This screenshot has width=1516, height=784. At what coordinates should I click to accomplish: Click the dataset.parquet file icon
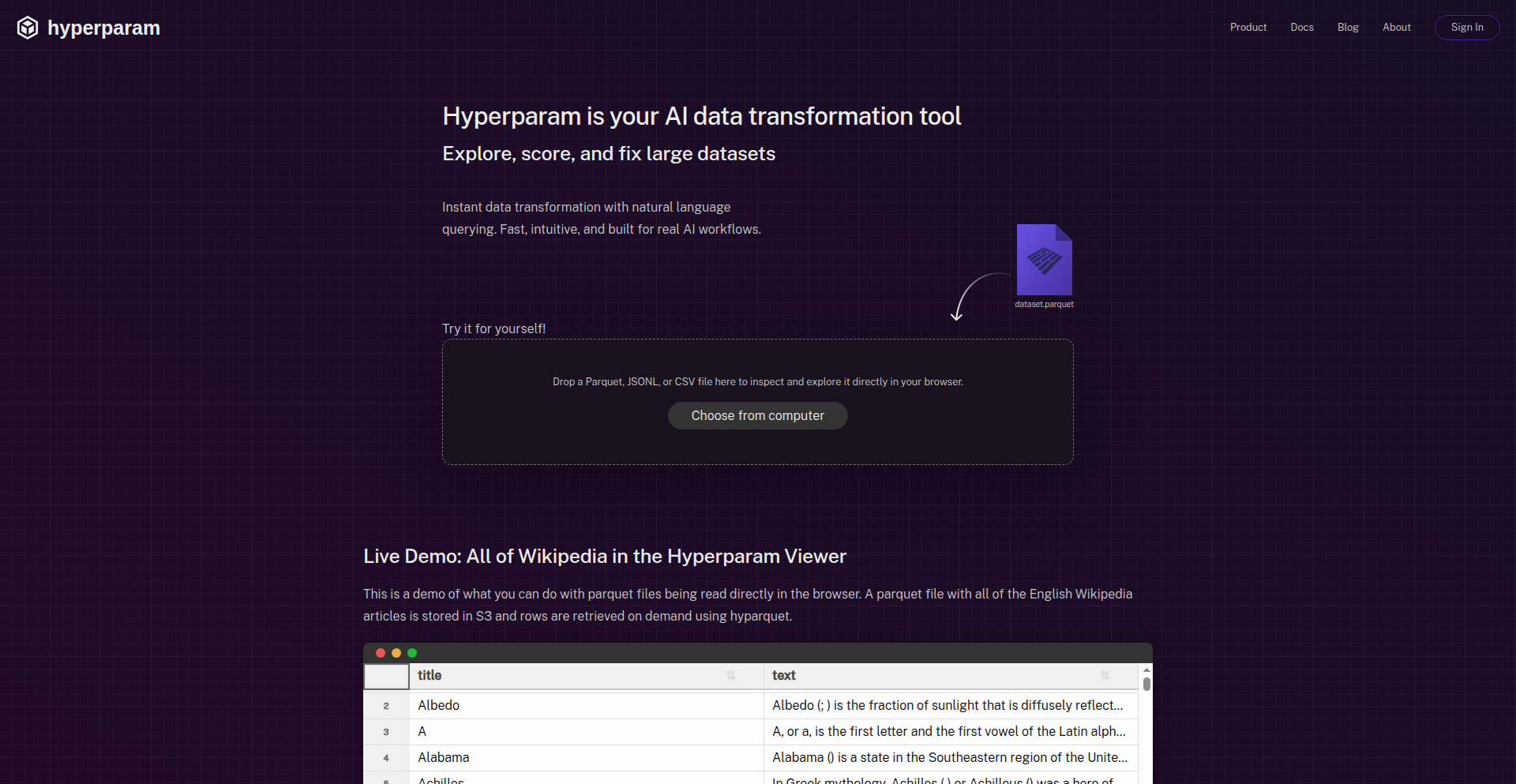[1043, 259]
